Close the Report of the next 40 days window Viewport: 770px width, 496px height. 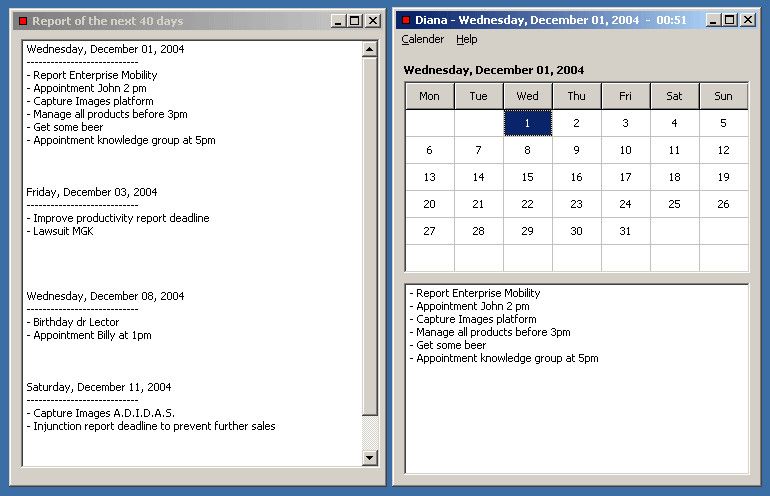pos(373,21)
